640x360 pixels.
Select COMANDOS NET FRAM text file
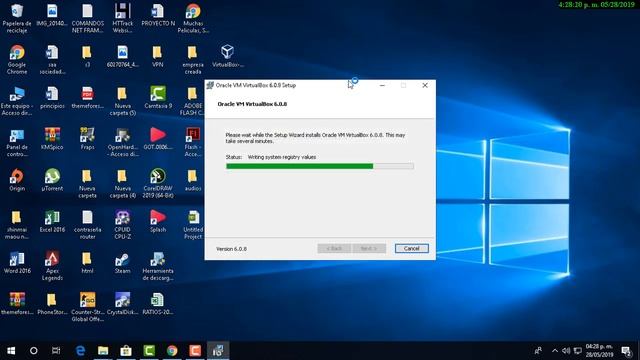coord(87,18)
